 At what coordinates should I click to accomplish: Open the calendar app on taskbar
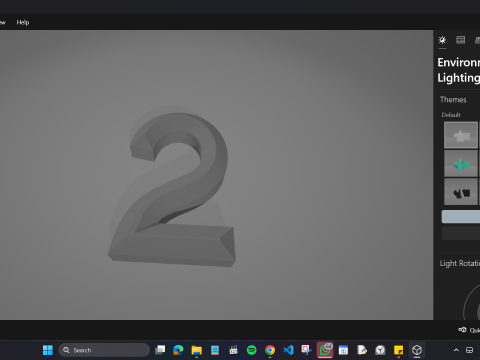point(343,350)
